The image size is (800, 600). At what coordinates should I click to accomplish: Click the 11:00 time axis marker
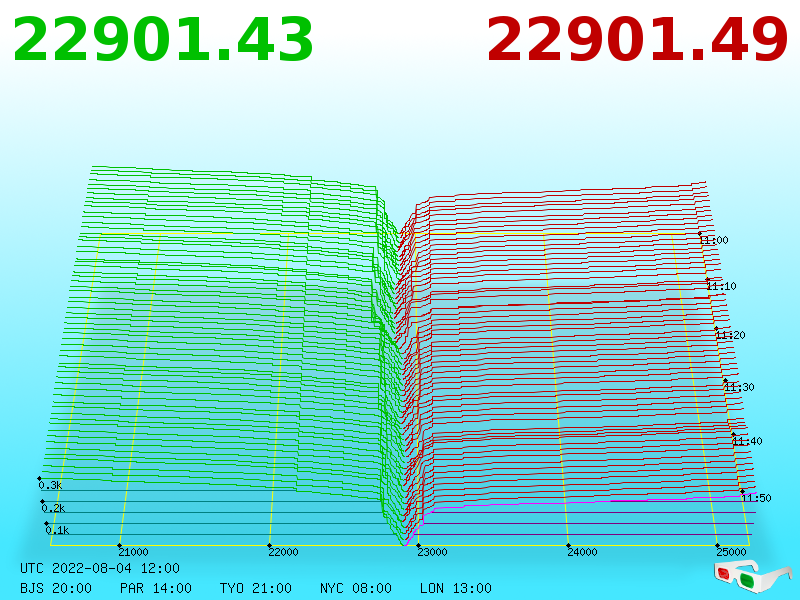714,240
